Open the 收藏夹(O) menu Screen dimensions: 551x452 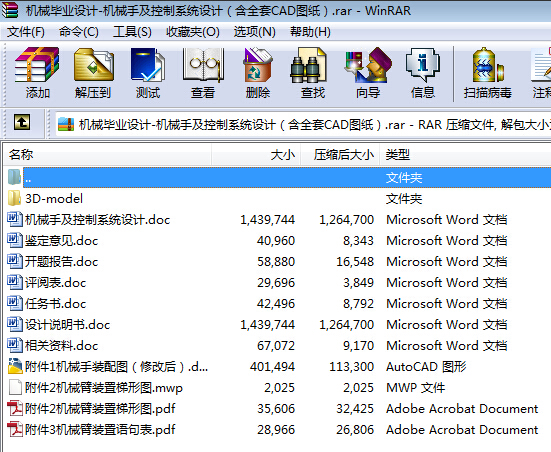(193, 32)
